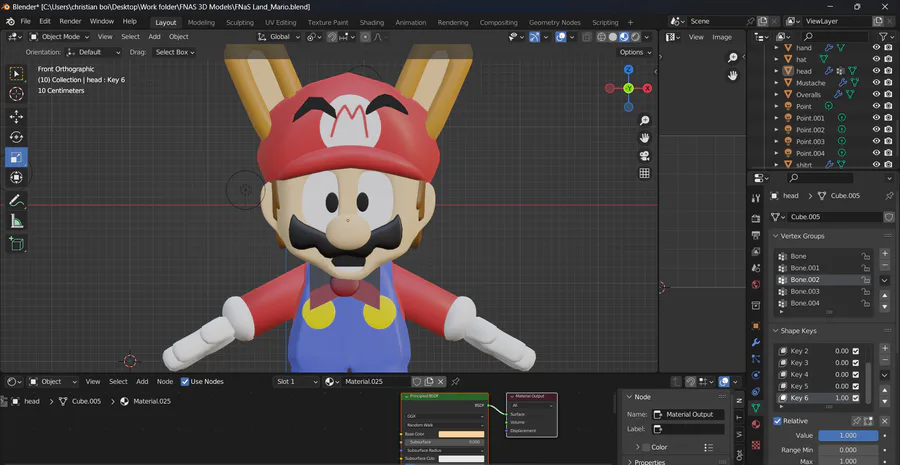Viewport: 900px width, 465px height.
Task: Open the World properties tab
Action: click(756, 284)
